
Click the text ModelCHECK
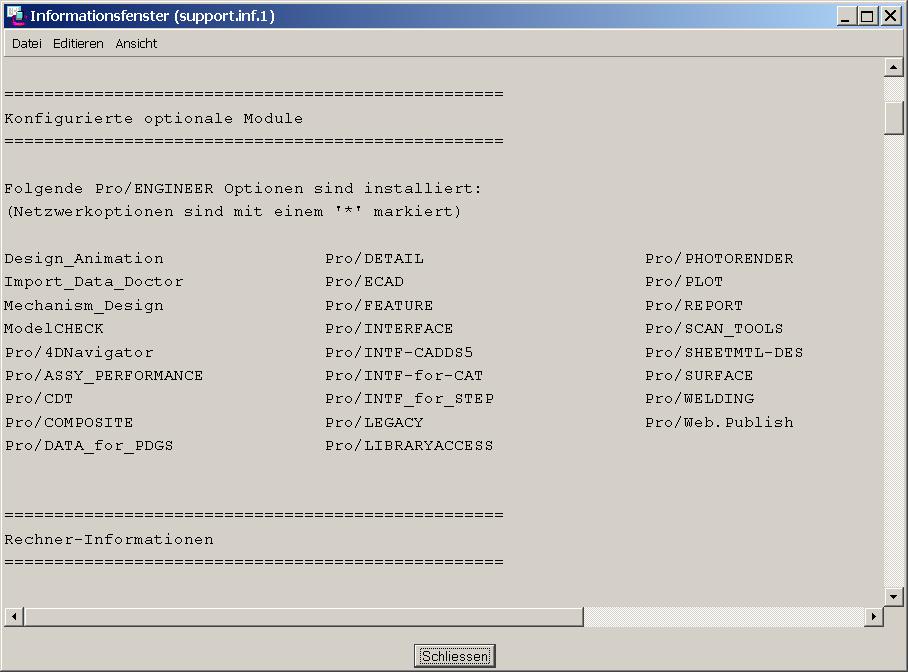[x=54, y=328]
